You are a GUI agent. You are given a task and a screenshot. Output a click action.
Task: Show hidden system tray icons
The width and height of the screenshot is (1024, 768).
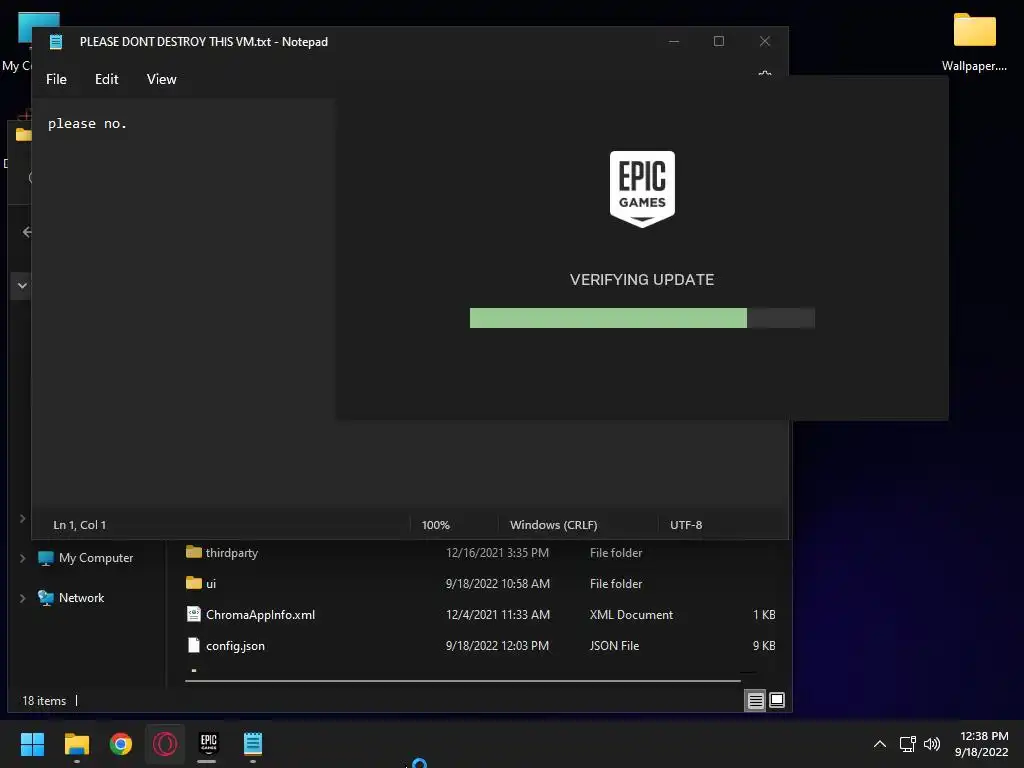coord(880,744)
